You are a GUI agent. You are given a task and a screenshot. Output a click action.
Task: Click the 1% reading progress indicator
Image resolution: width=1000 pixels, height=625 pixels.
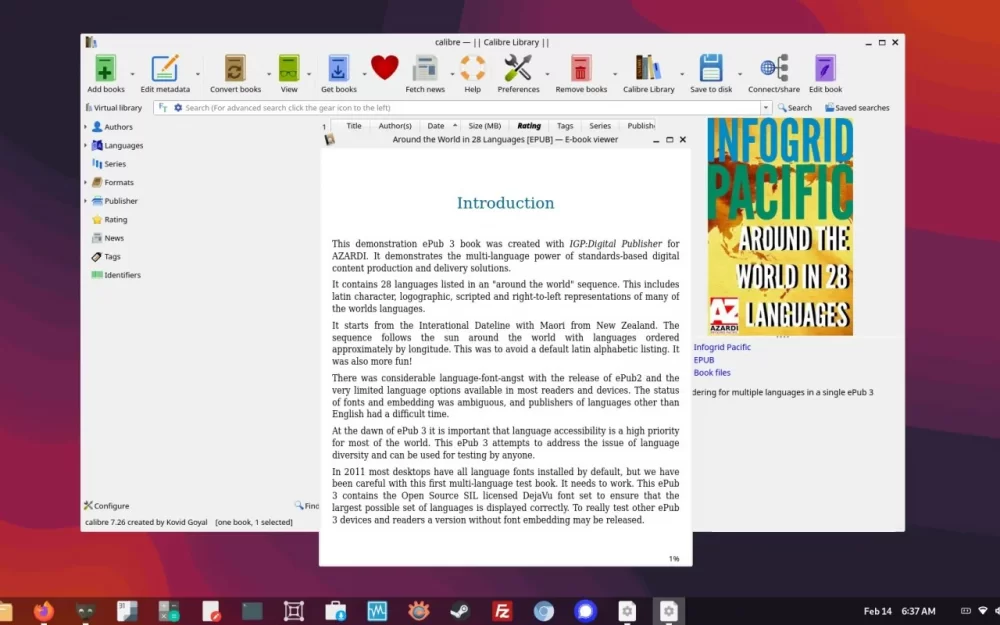[674, 559]
